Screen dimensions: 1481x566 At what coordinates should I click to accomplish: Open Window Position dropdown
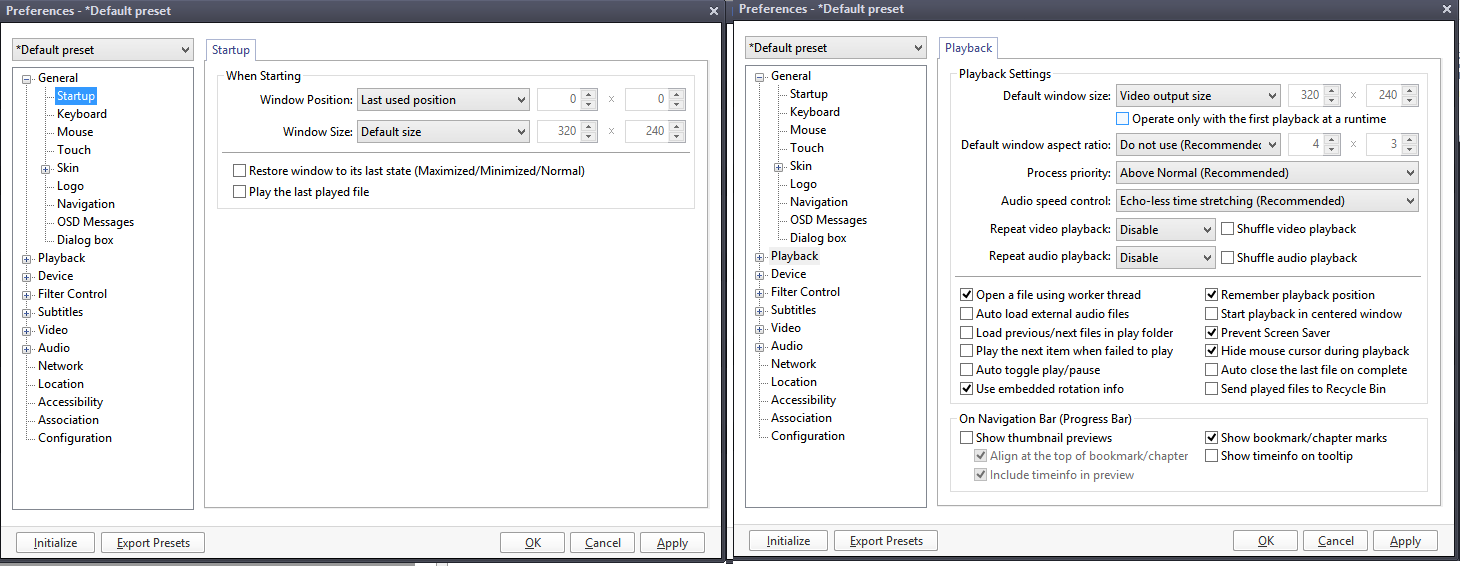pos(443,100)
